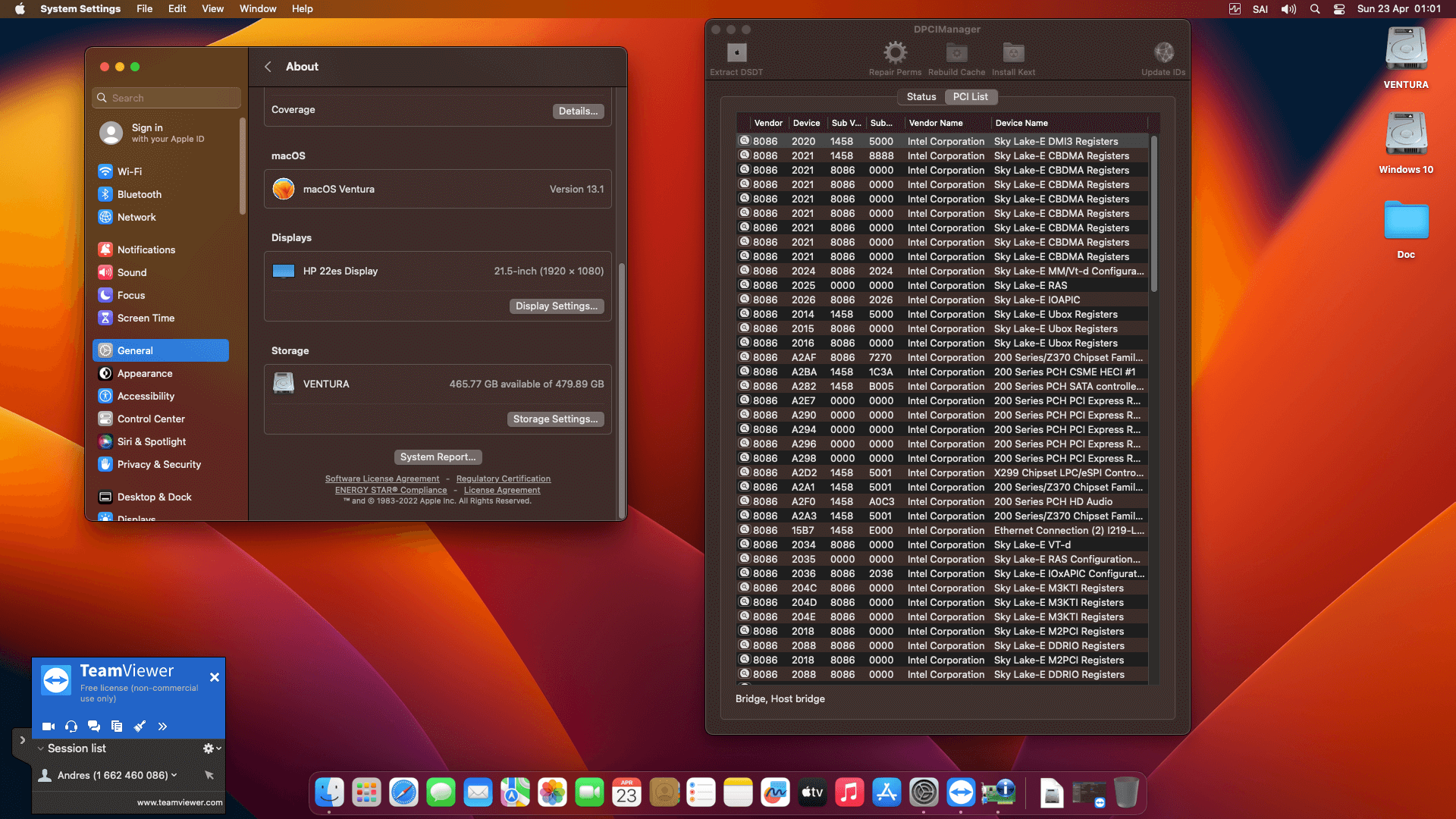Viewport: 1456px width, 819px height.
Task: Click the System Report button
Action: [438, 457]
